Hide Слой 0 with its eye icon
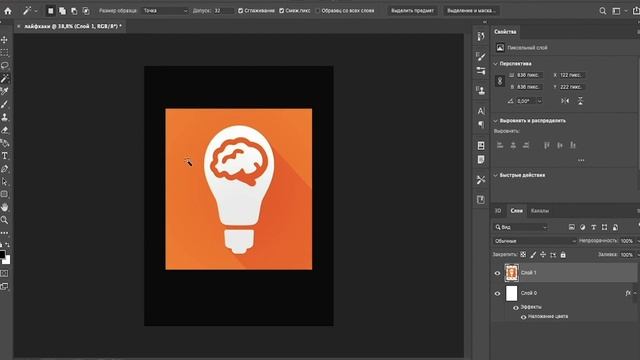The height and width of the screenshot is (360, 640). 497,293
